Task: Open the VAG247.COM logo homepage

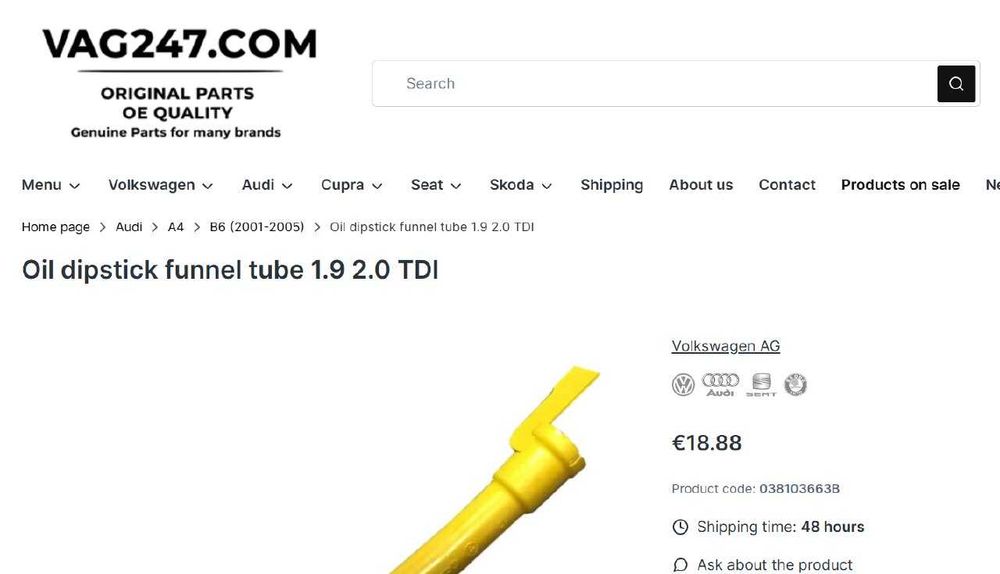Action: pyautogui.click(x=178, y=83)
